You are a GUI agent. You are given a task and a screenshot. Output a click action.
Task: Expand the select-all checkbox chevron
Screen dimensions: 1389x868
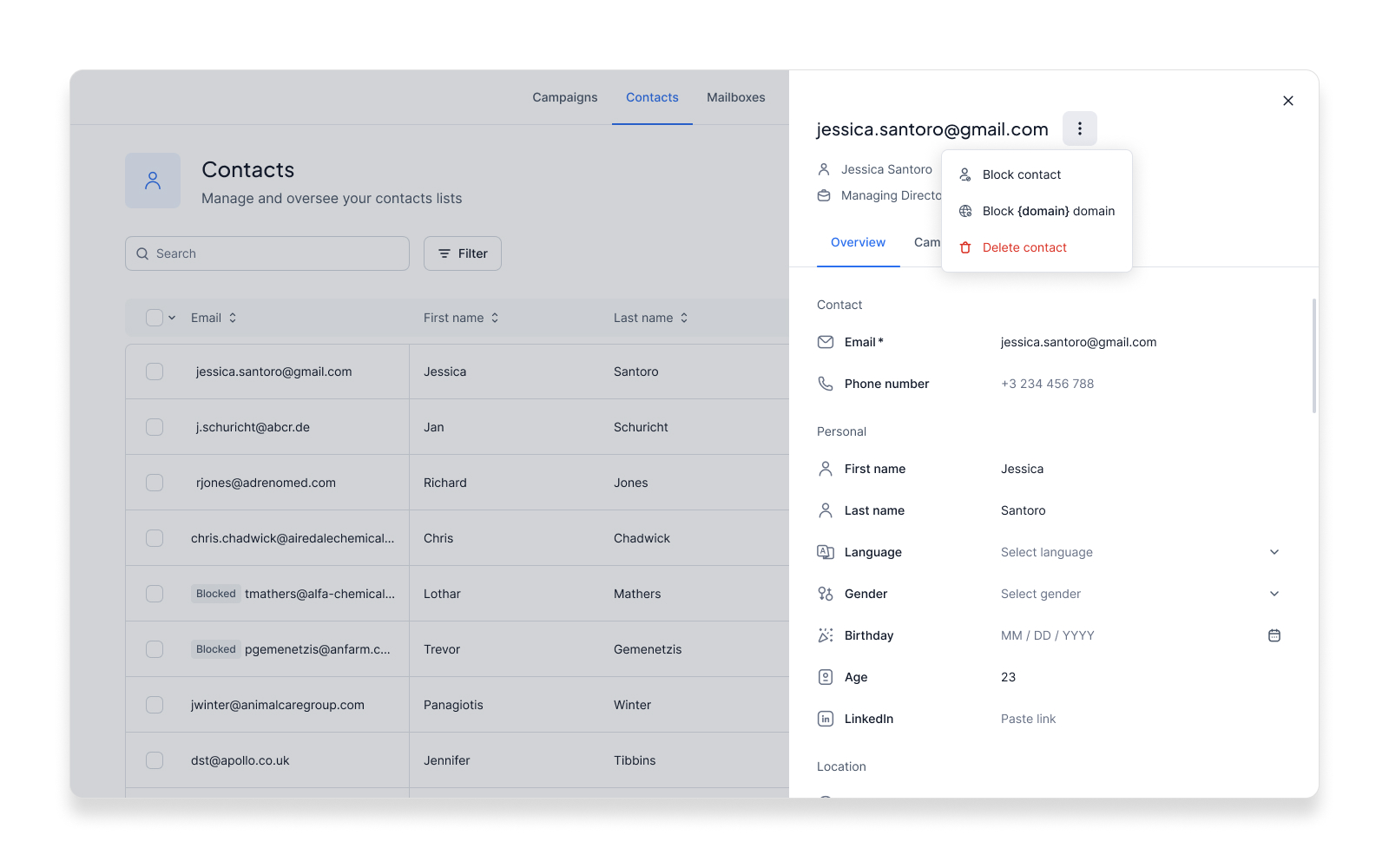click(172, 318)
